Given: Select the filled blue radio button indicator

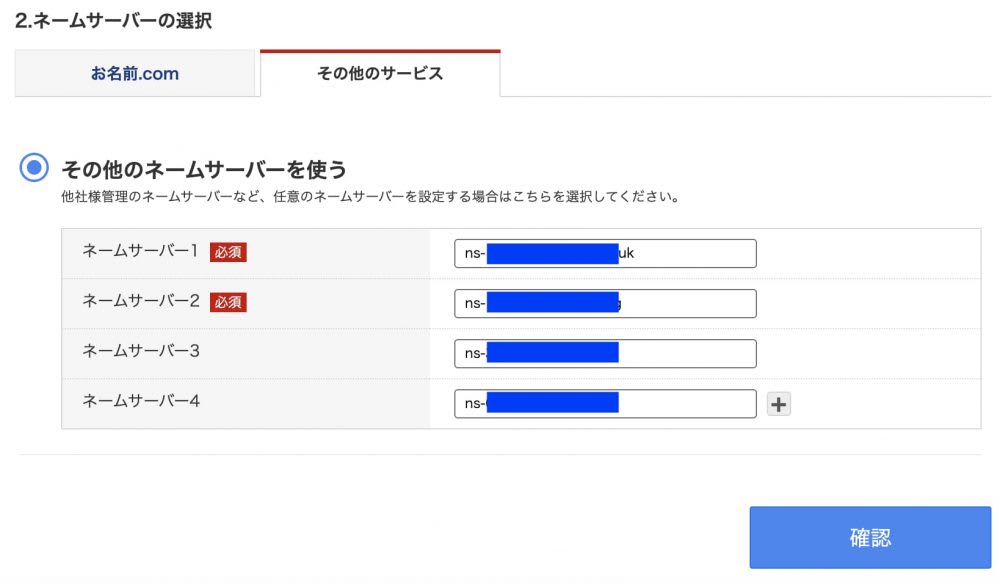Looking at the screenshot, I should coord(35,168).
